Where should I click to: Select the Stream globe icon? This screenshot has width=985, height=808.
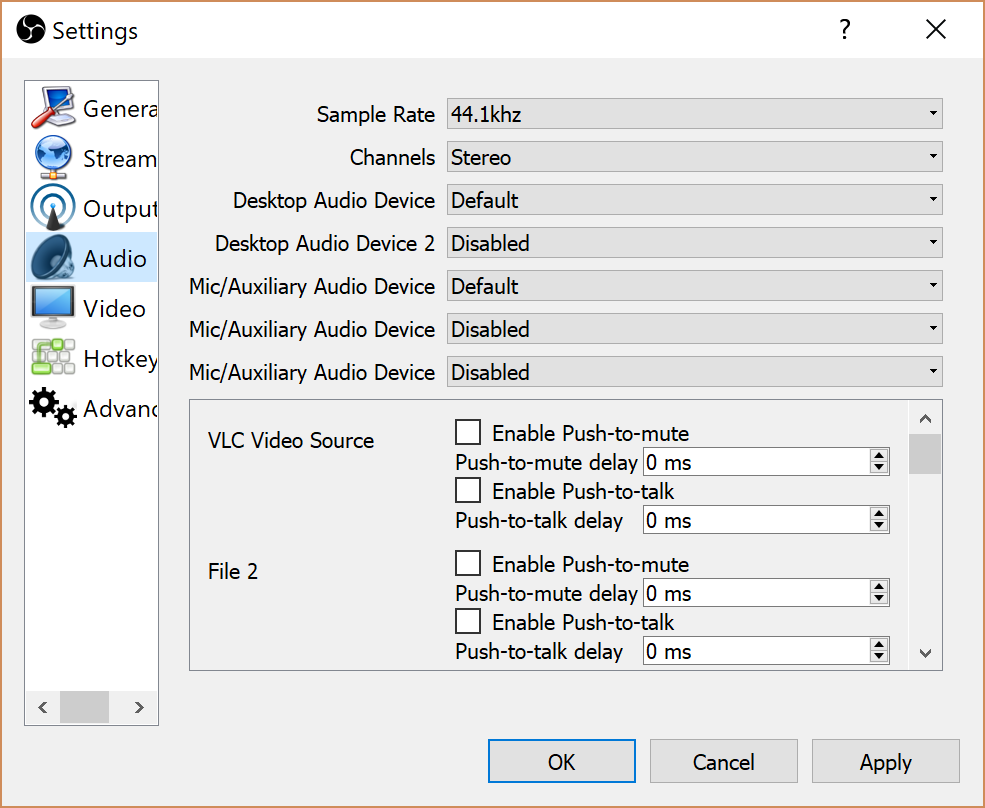pos(54,158)
